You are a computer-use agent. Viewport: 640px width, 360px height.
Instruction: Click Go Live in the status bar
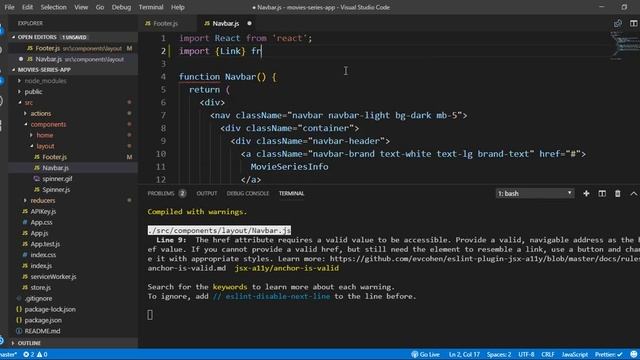(x=425, y=354)
